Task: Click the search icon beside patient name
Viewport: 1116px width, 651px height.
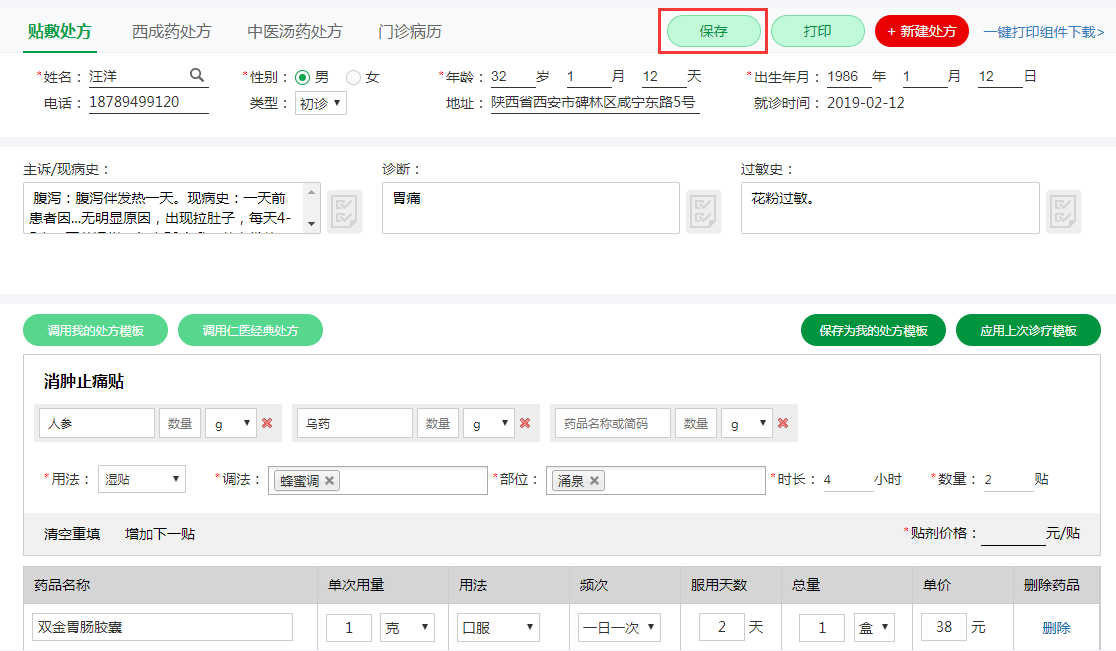Action: pyautogui.click(x=197, y=76)
